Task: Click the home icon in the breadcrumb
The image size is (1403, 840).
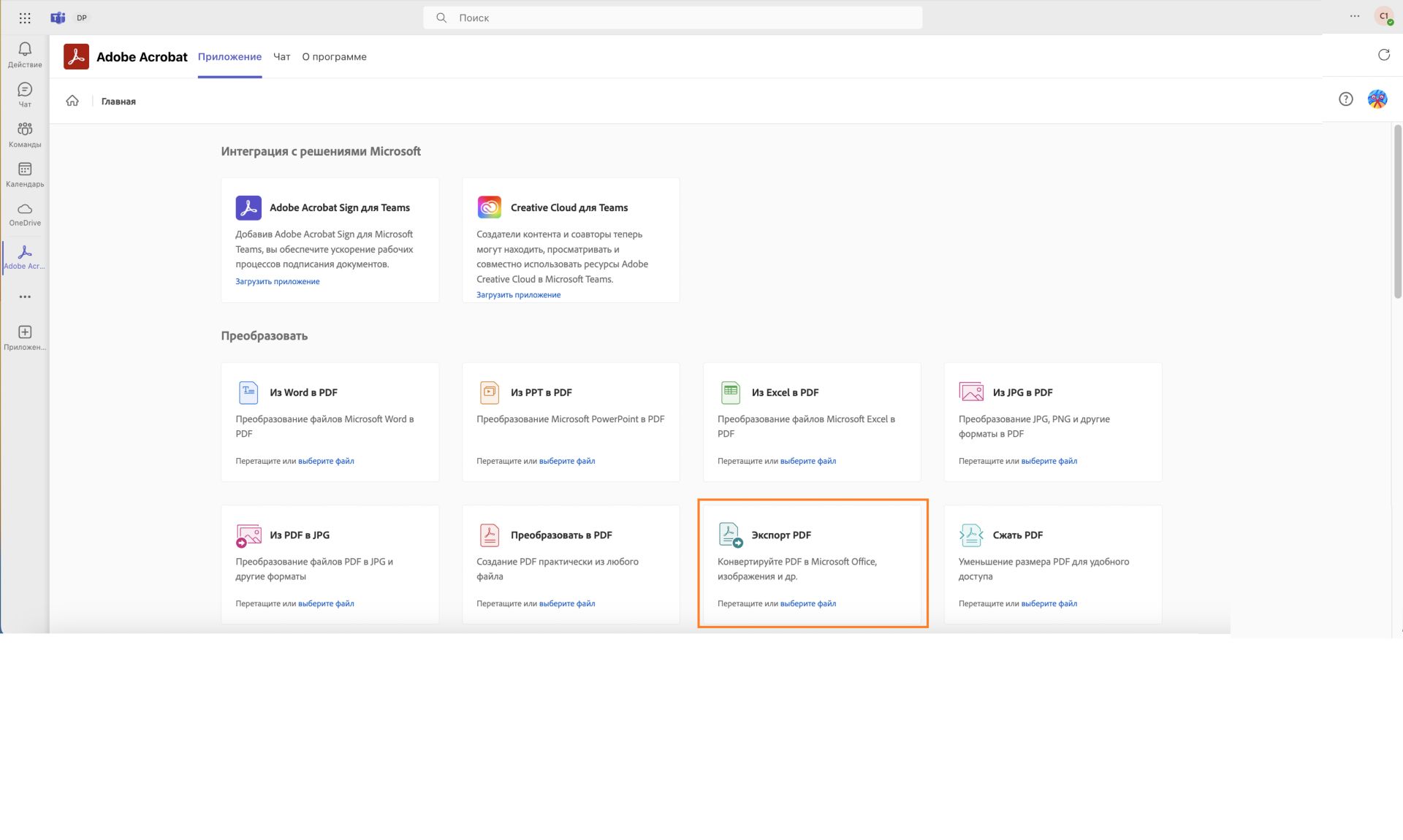Action: 72,101
